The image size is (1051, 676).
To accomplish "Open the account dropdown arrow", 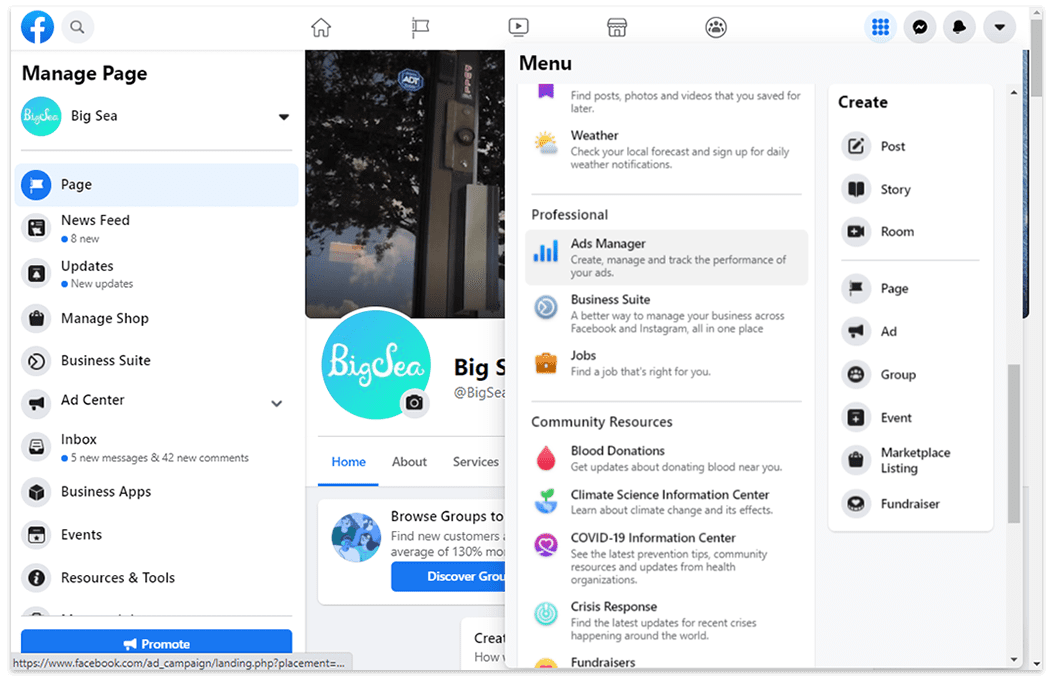I will pyautogui.click(x=999, y=27).
